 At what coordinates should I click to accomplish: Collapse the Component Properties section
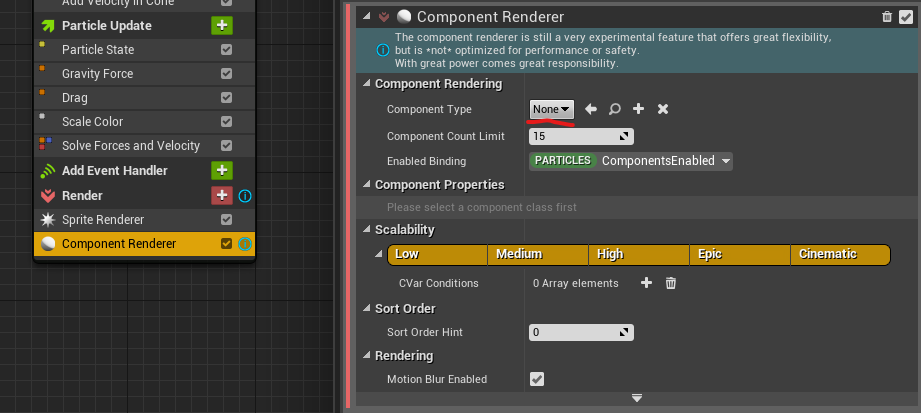367,184
